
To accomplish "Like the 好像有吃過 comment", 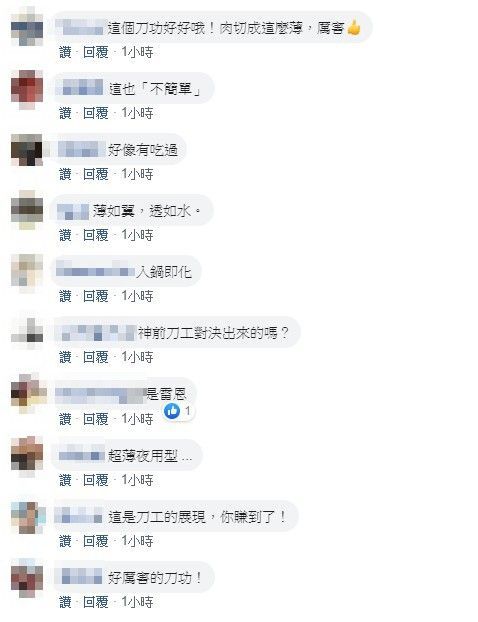I will click(65, 174).
